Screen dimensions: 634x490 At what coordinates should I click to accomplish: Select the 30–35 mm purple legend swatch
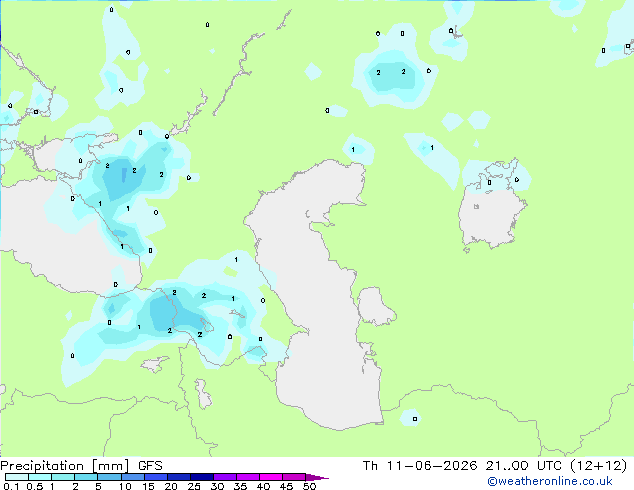pos(225,477)
